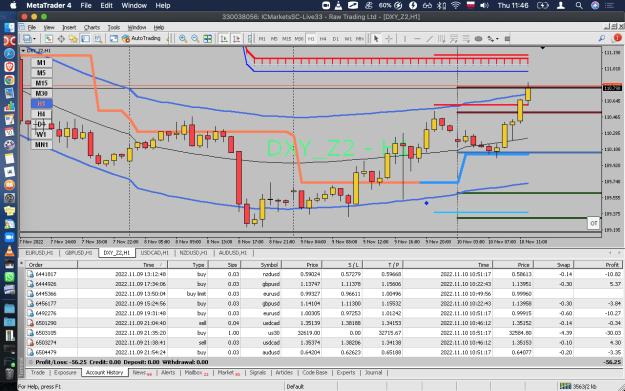Open the Trade tab in the terminal
Image resolution: width=625 pixels, height=391 pixels.
tap(38, 373)
